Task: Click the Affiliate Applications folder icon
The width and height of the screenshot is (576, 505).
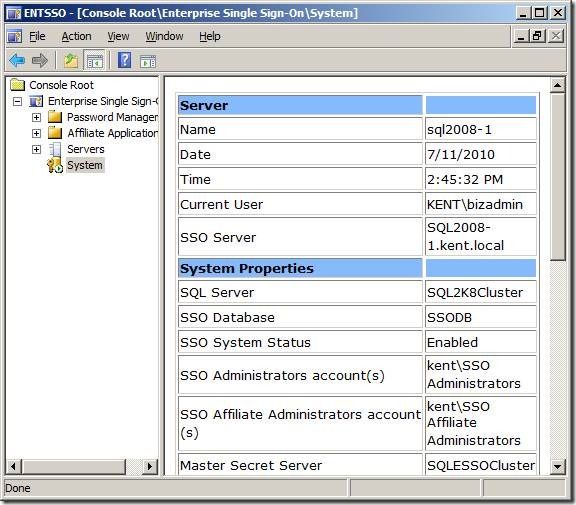Action: click(x=55, y=133)
